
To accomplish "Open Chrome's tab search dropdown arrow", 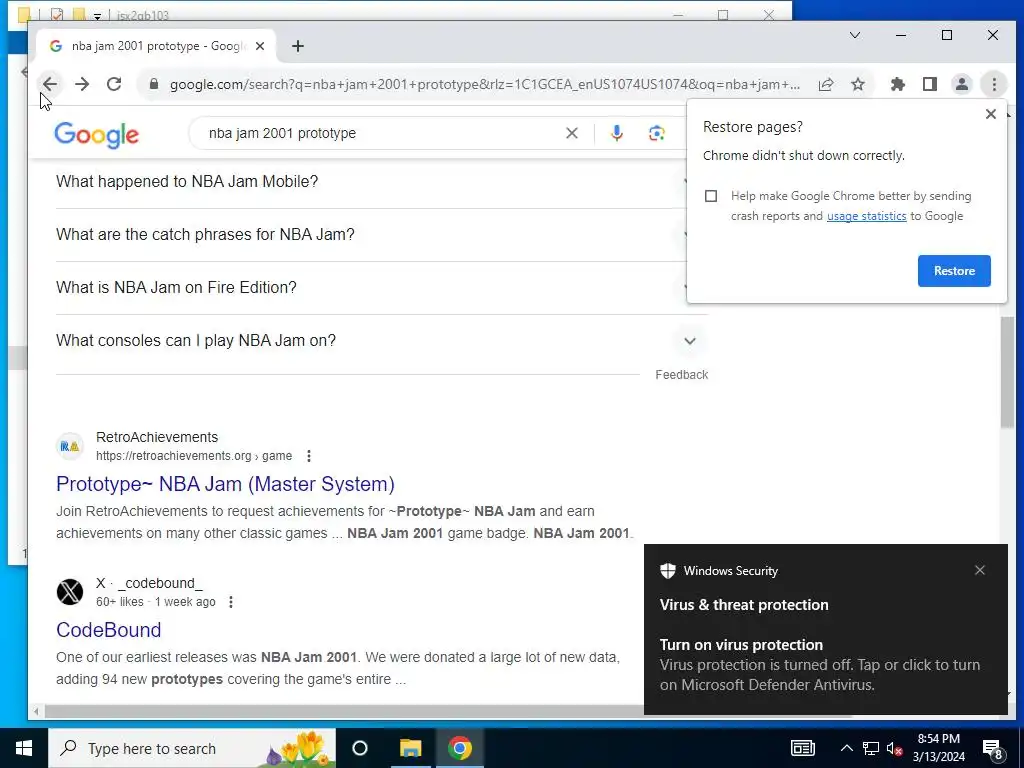I will [854, 35].
